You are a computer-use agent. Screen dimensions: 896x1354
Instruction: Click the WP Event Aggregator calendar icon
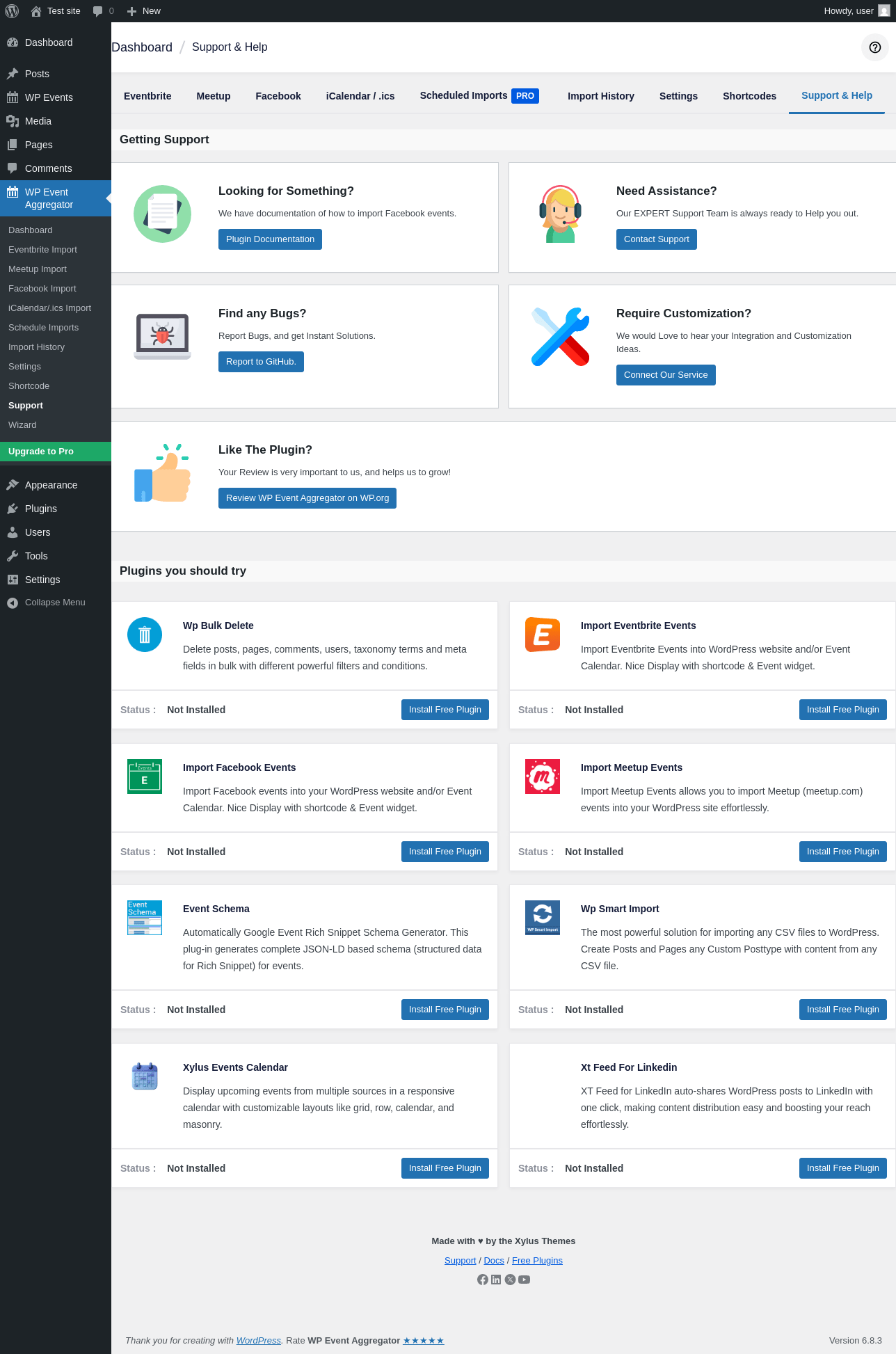pyautogui.click(x=13, y=192)
